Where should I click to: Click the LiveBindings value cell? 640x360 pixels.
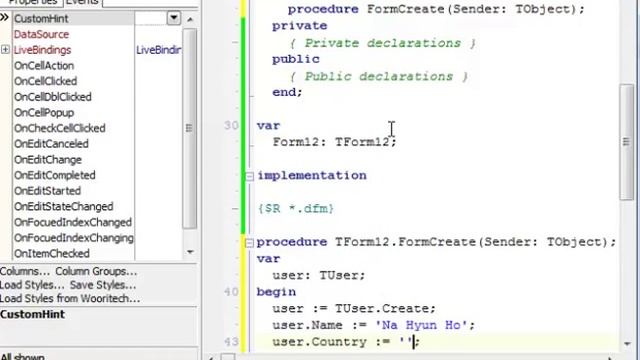[x=158, y=50]
